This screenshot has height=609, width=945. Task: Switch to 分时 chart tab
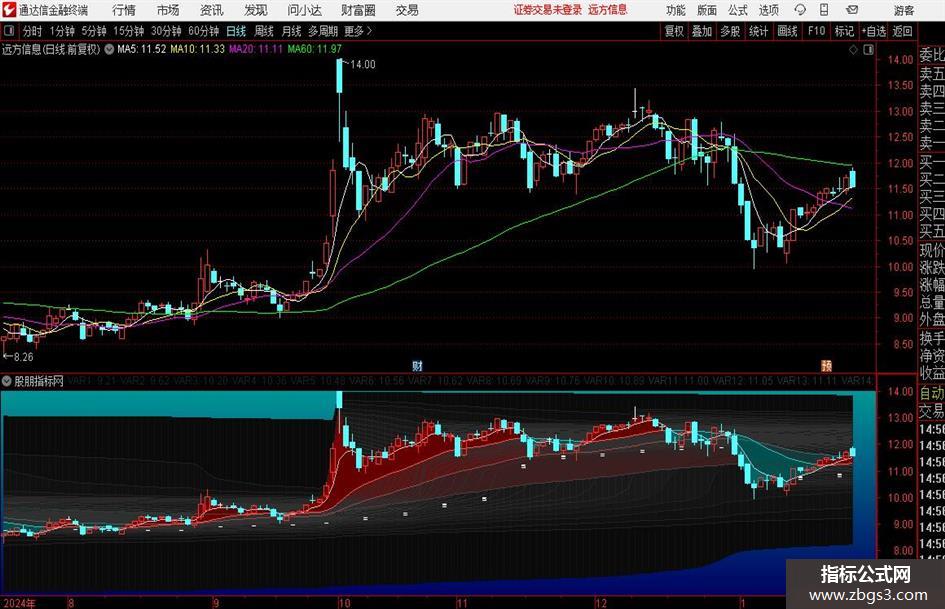[x=33, y=31]
